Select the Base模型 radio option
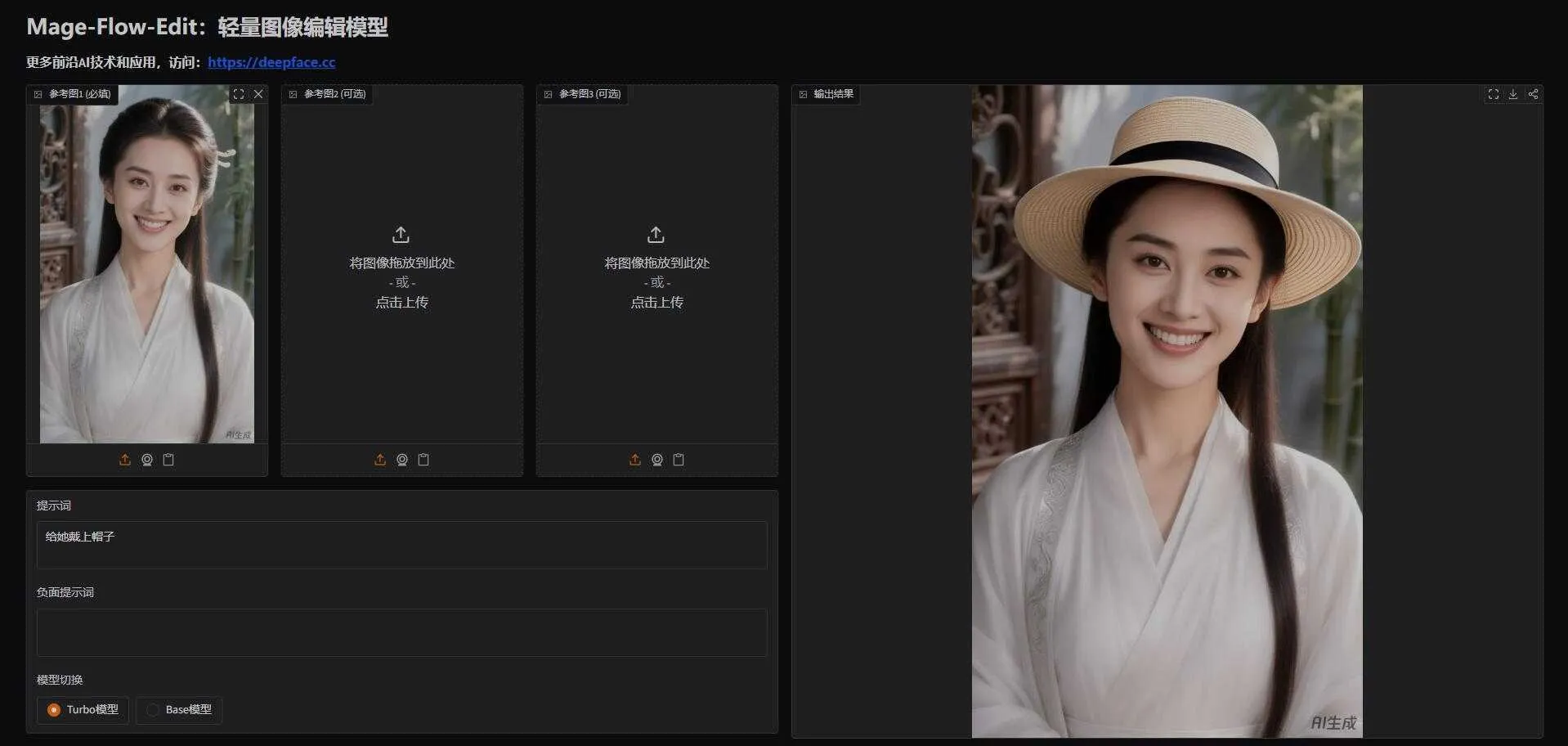This screenshot has width=1568, height=746. coord(179,710)
